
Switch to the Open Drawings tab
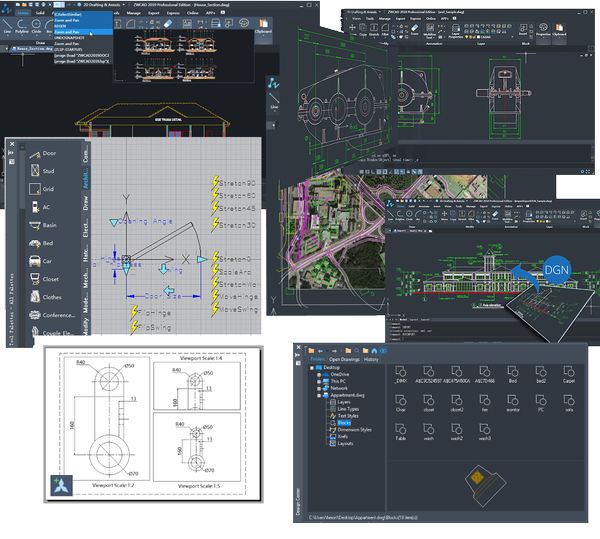[342, 360]
